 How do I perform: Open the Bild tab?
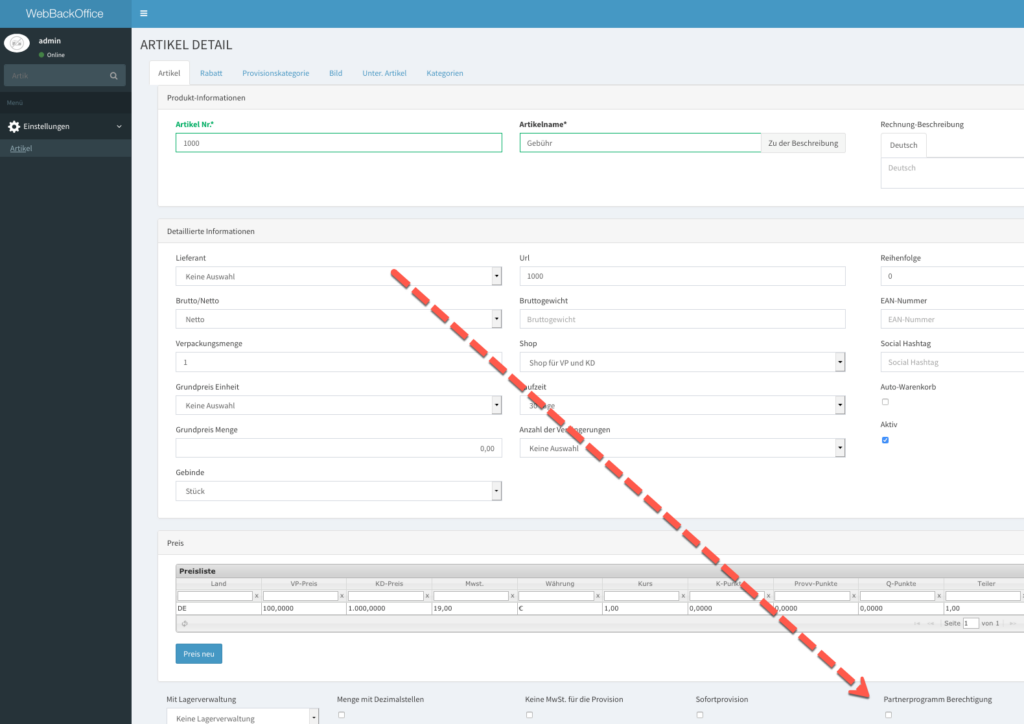pos(336,73)
